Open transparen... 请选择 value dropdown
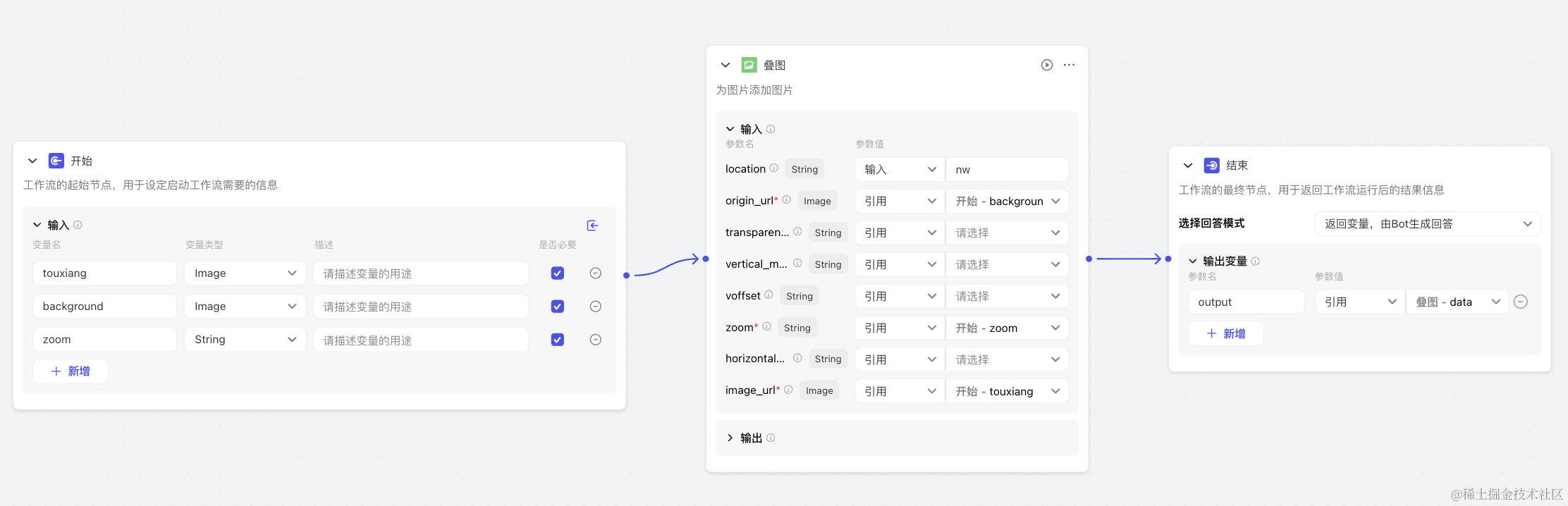 click(x=1007, y=233)
